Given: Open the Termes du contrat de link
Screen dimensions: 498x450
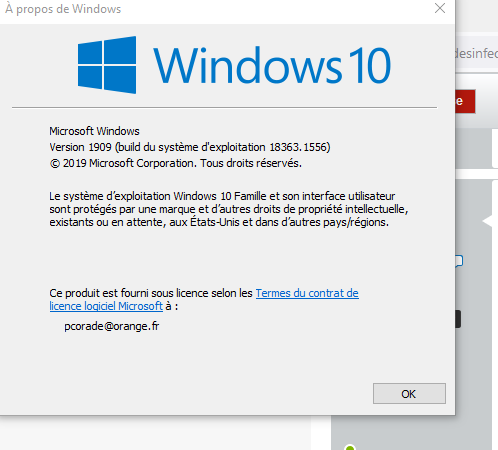Looking at the screenshot, I should tap(307, 293).
